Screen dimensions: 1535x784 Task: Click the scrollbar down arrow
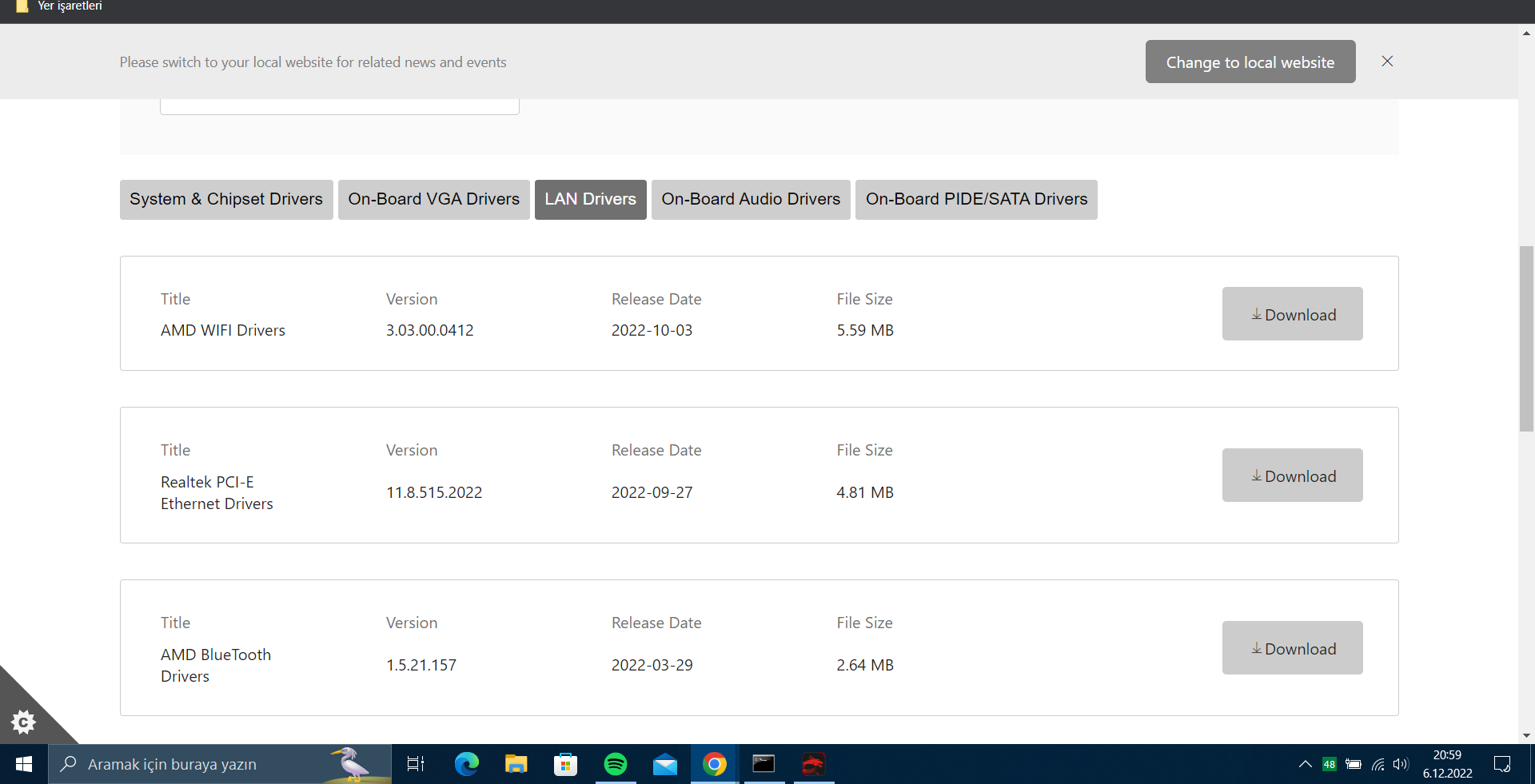[x=1526, y=735]
